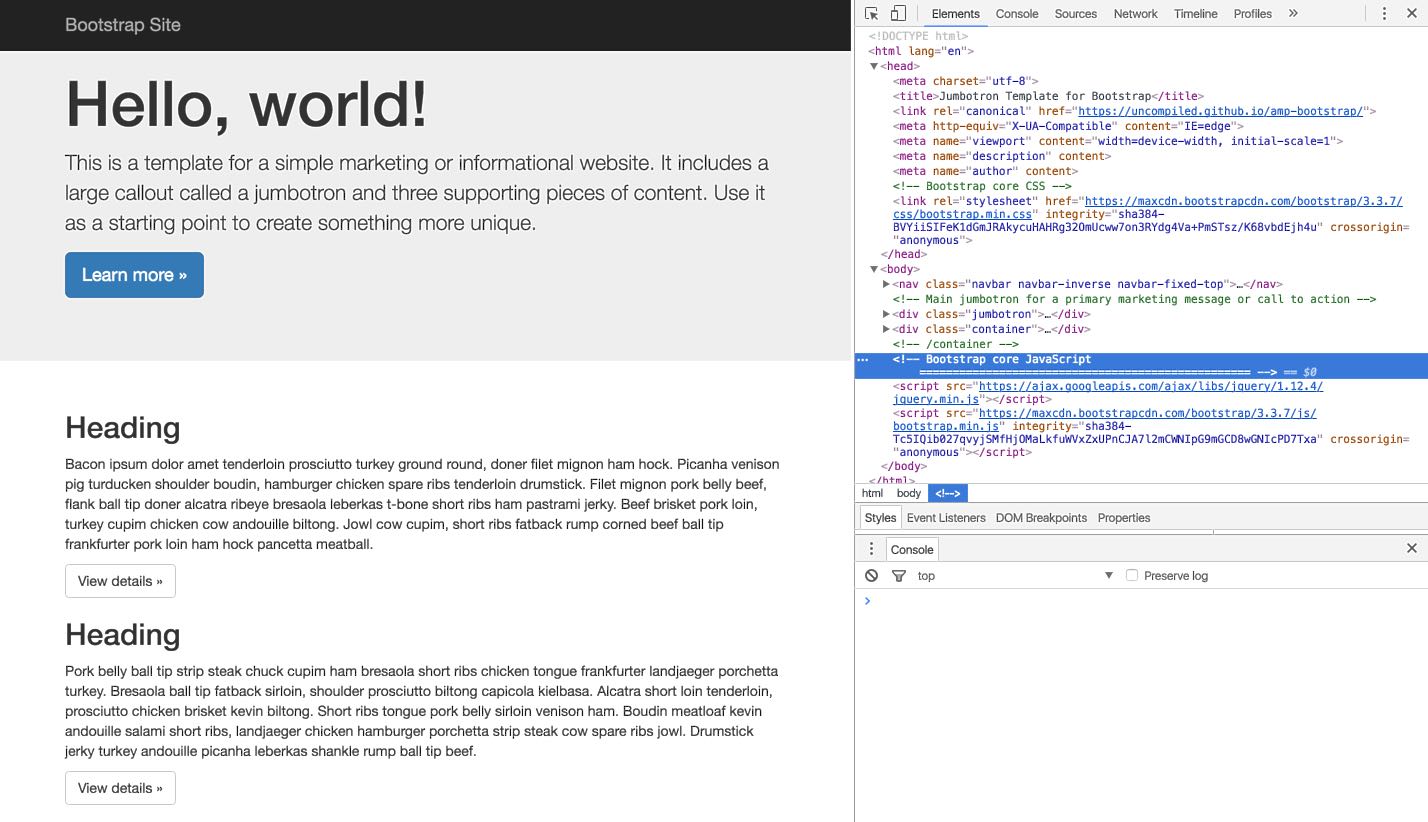Select the meta charset utf-8 node

[x=966, y=81]
